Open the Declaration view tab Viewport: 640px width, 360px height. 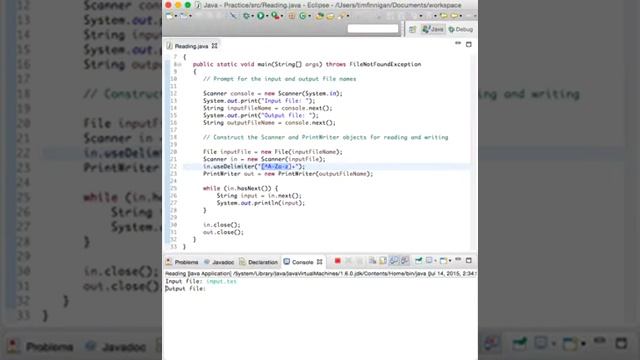click(x=258, y=262)
